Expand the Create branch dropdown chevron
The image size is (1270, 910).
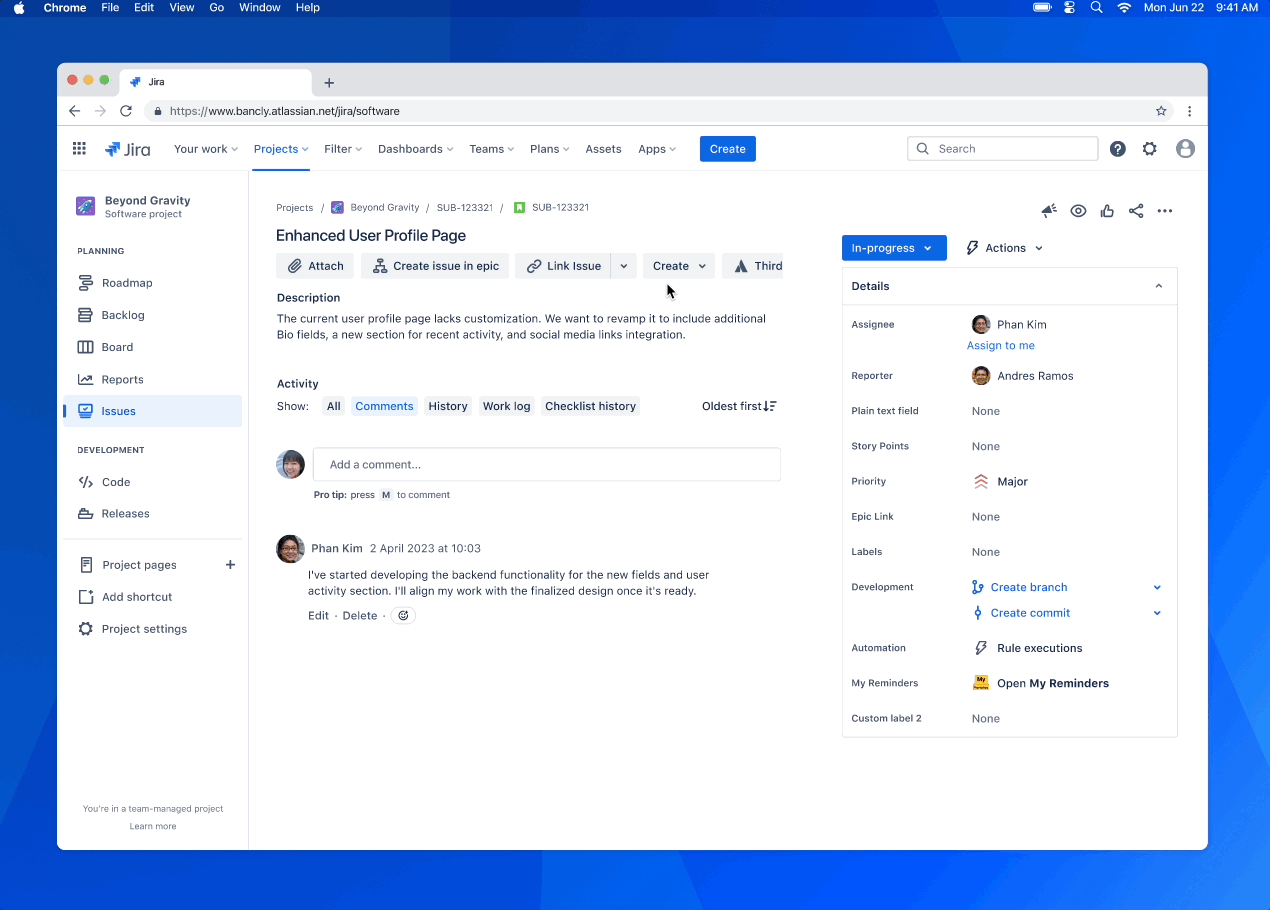(x=1157, y=587)
